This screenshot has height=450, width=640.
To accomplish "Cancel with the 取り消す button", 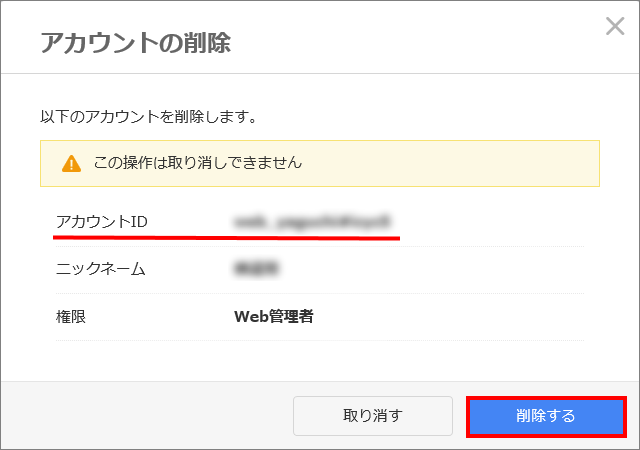I will [373, 416].
